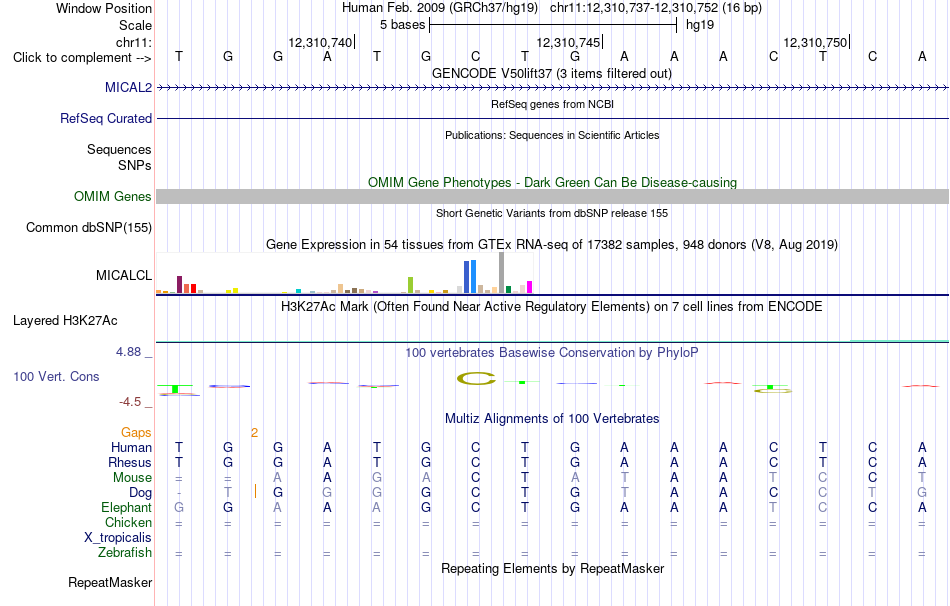This screenshot has height=606, width=950.
Task: Select the Dog alignment row label
Action: click(x=140, y=493)
